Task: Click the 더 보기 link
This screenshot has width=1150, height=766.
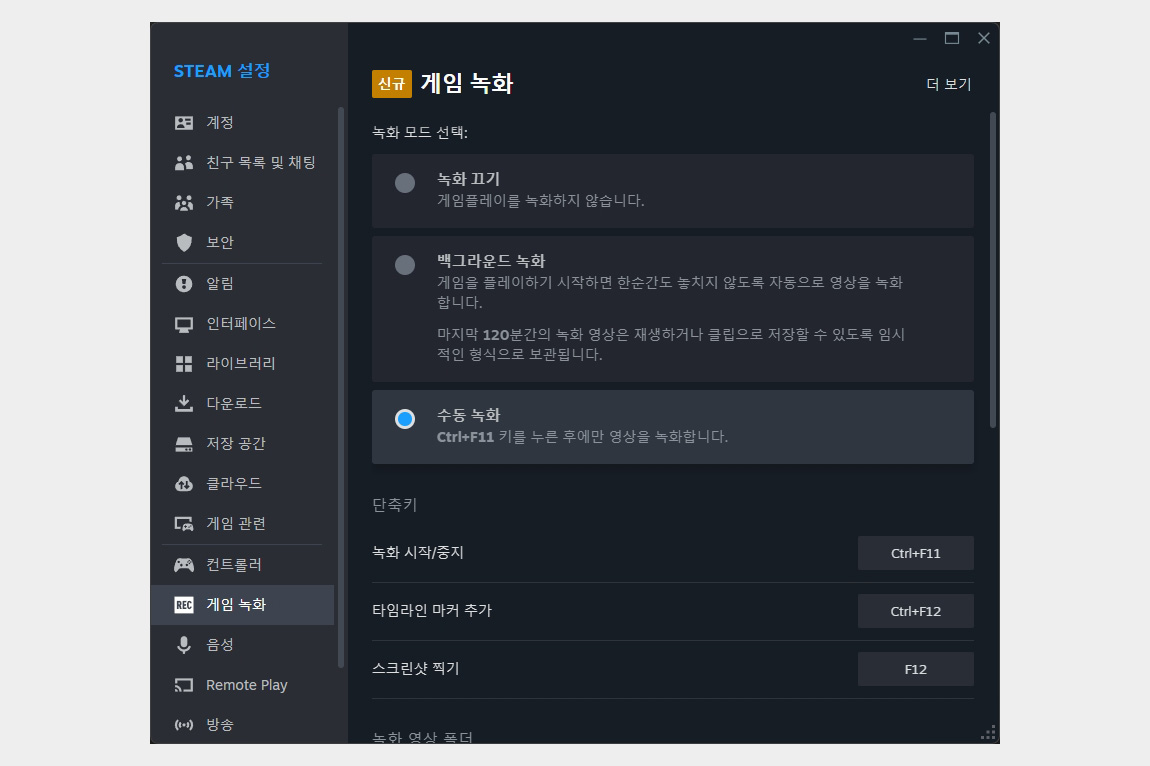Action: click(x=948, y=84)
